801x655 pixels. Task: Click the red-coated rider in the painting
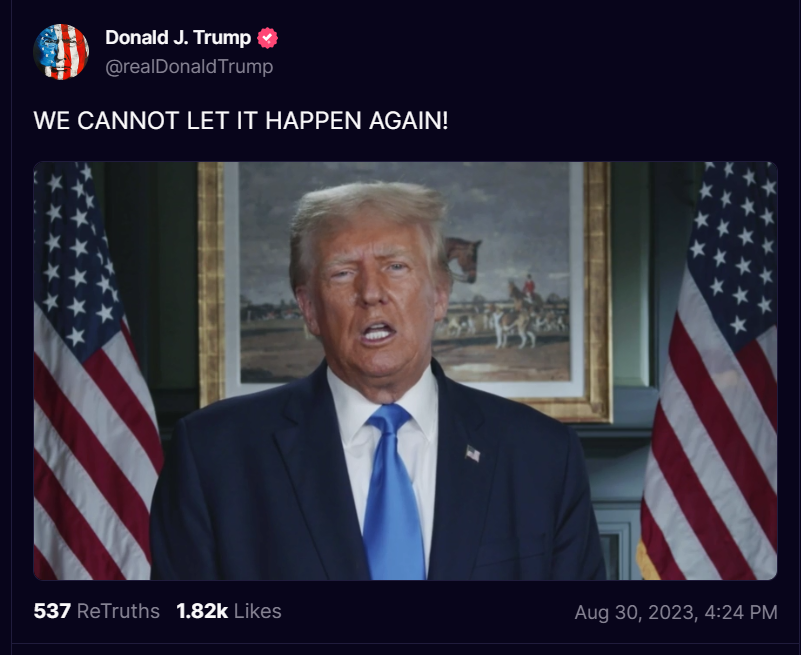pyautogui.click(x=530, y=288)
